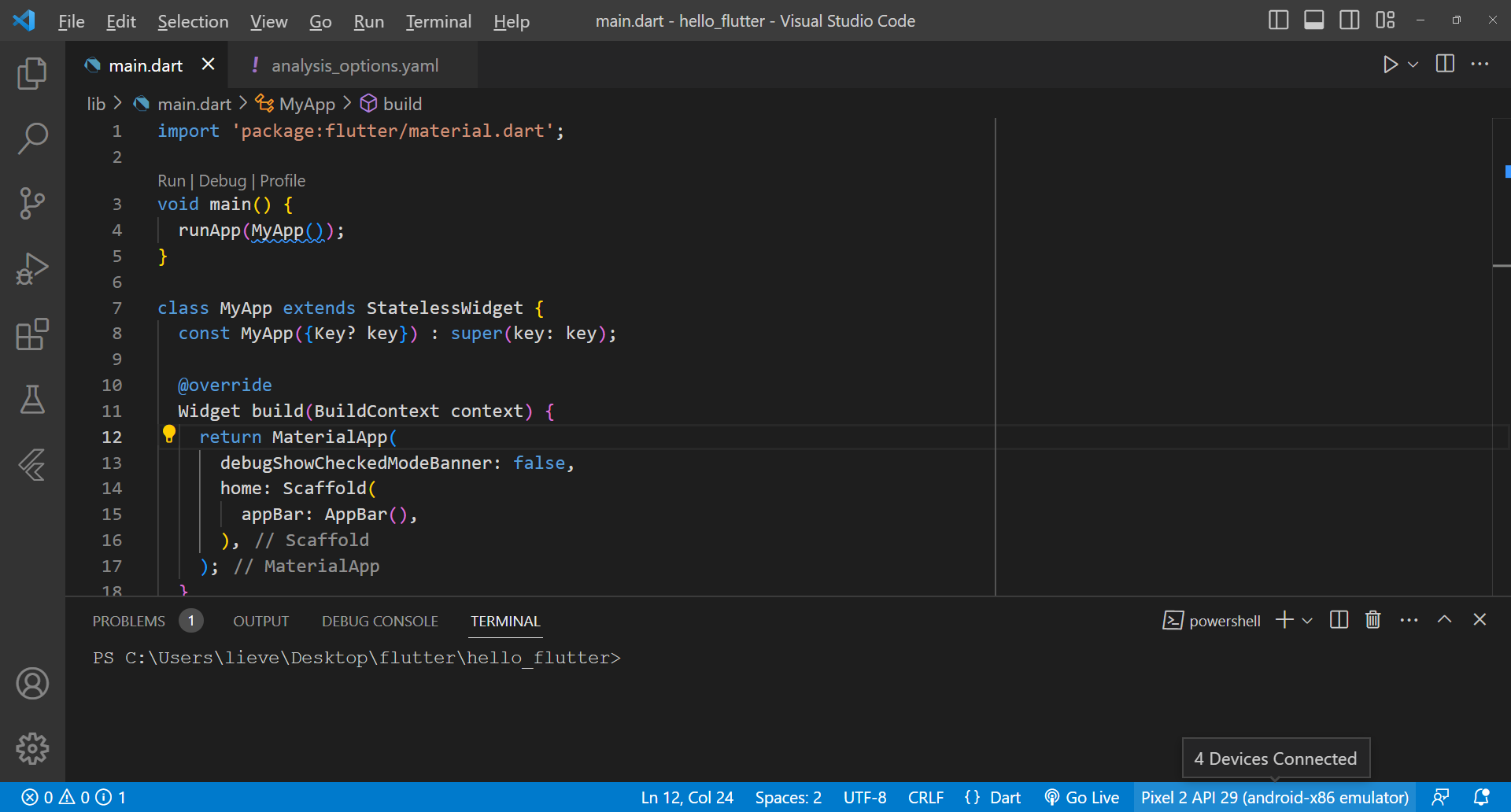This screenshot has width=1511, height=812.
Task: Click the feedback icon in status bar
Action: pyautogui.click(x=1440, y=797)
